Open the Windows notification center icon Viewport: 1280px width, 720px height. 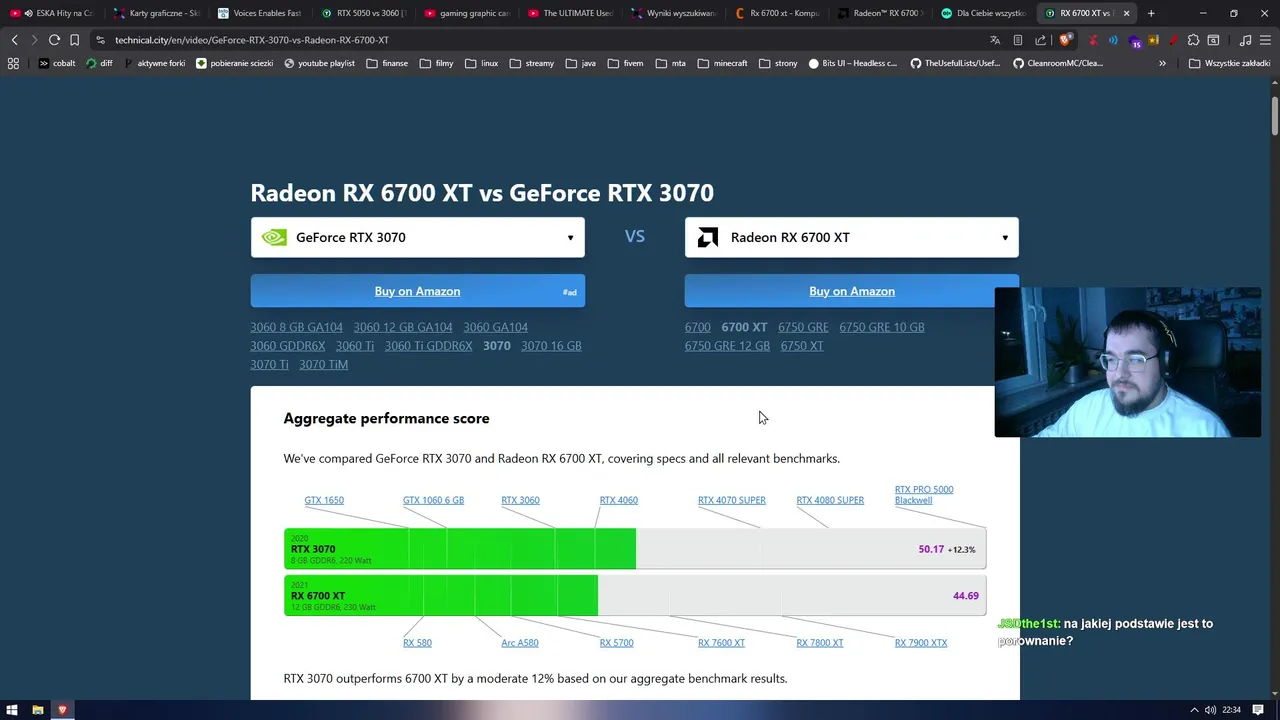tap(1258, 710)
